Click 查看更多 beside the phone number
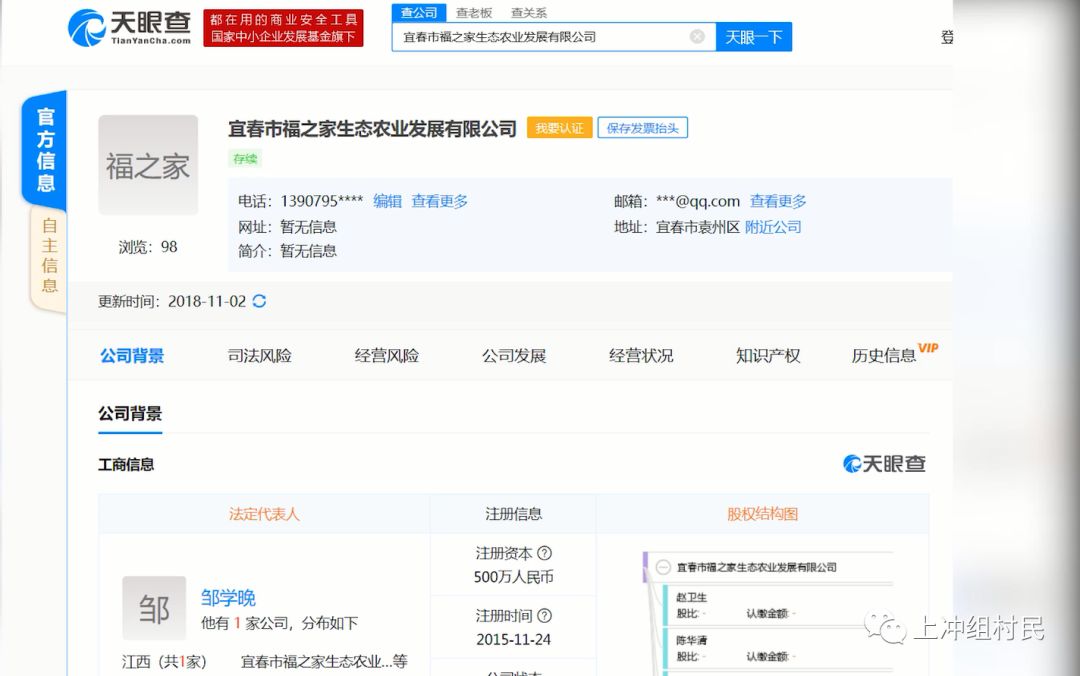This screenshot has width=1080, height=676. point(439,201)
